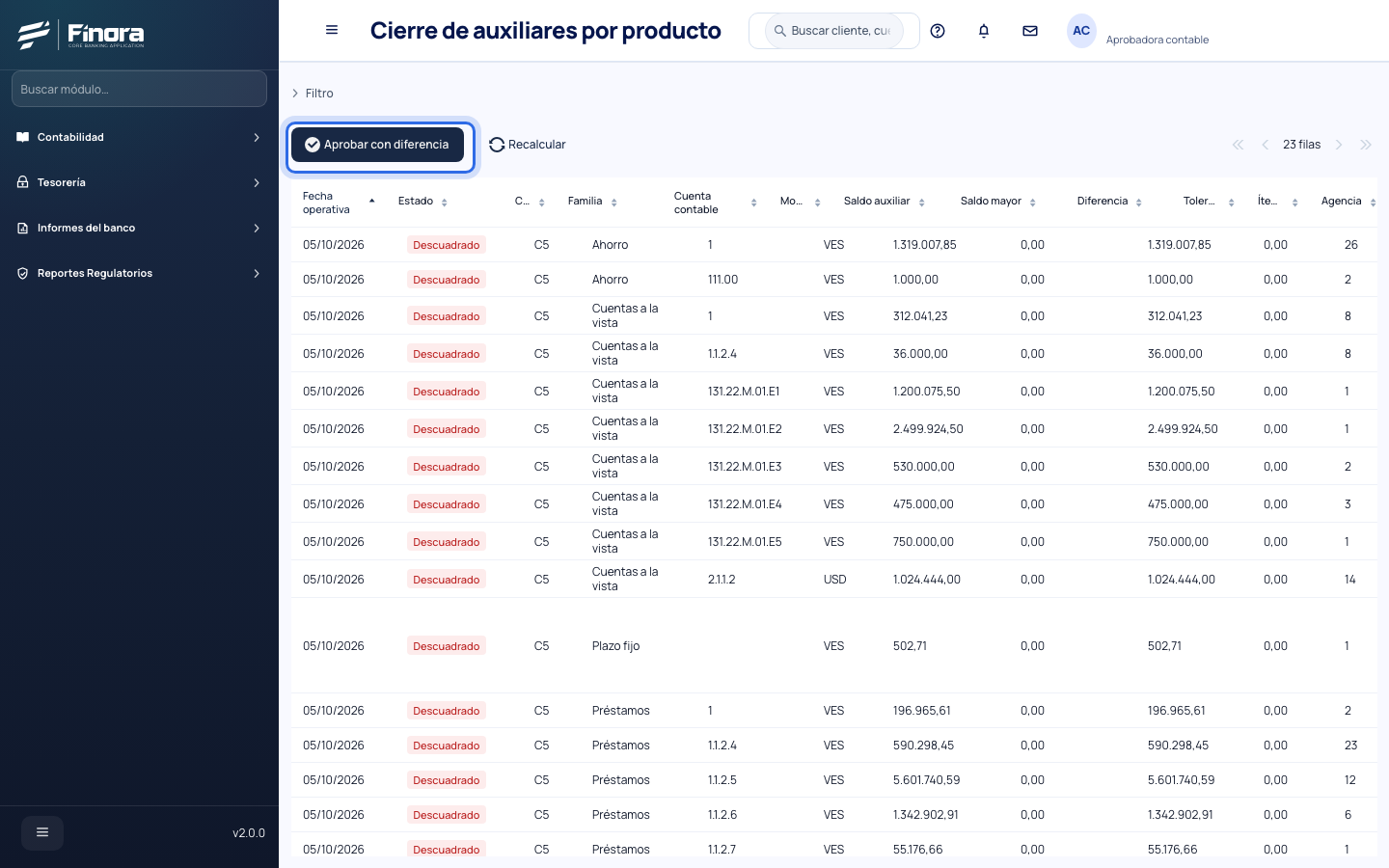Expand Reportes Regulatorios menu
This screenshot has height=868, width=1389.
(x=139, y=273)
